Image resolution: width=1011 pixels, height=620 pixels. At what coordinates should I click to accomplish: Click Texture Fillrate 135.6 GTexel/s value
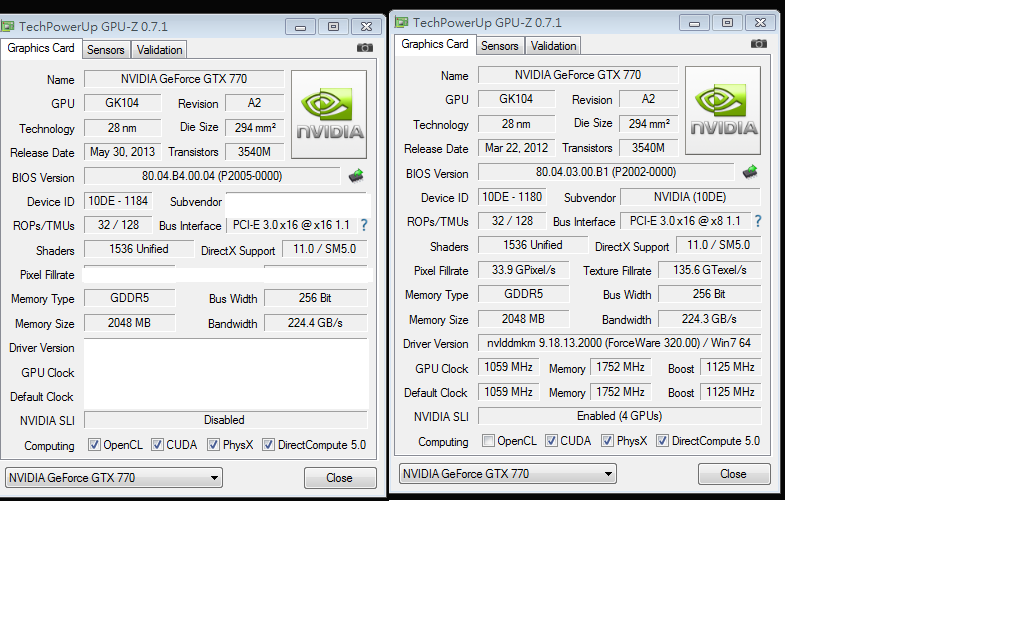point(710,270)
